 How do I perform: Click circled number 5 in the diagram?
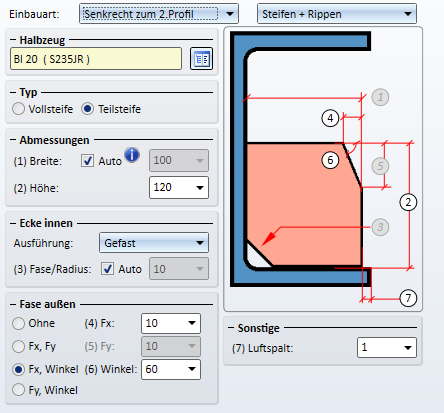point(380,166)
